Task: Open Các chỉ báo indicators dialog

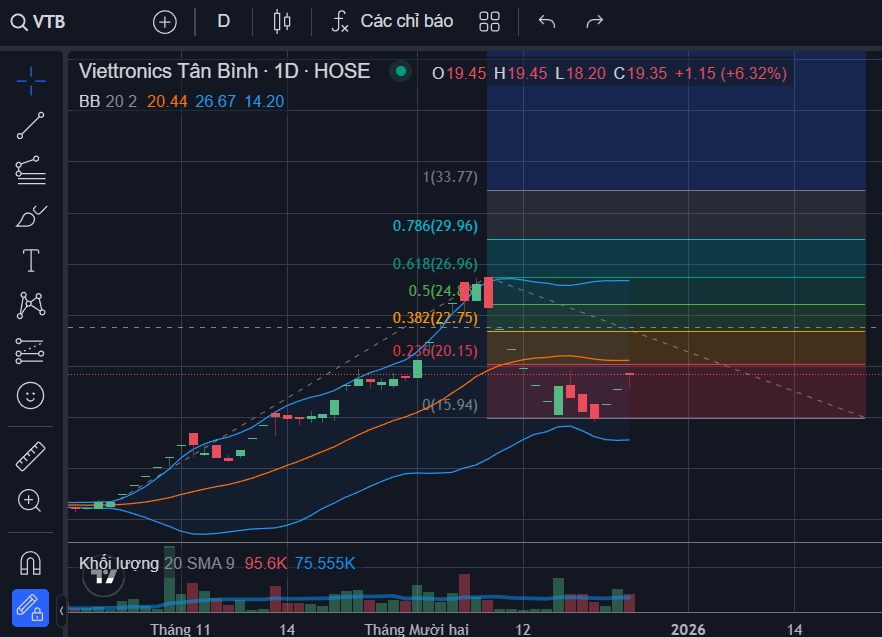Action: tap(392, 21)
